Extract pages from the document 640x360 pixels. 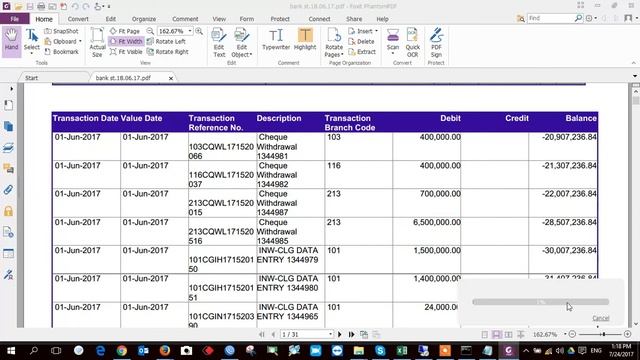point(362,52)
